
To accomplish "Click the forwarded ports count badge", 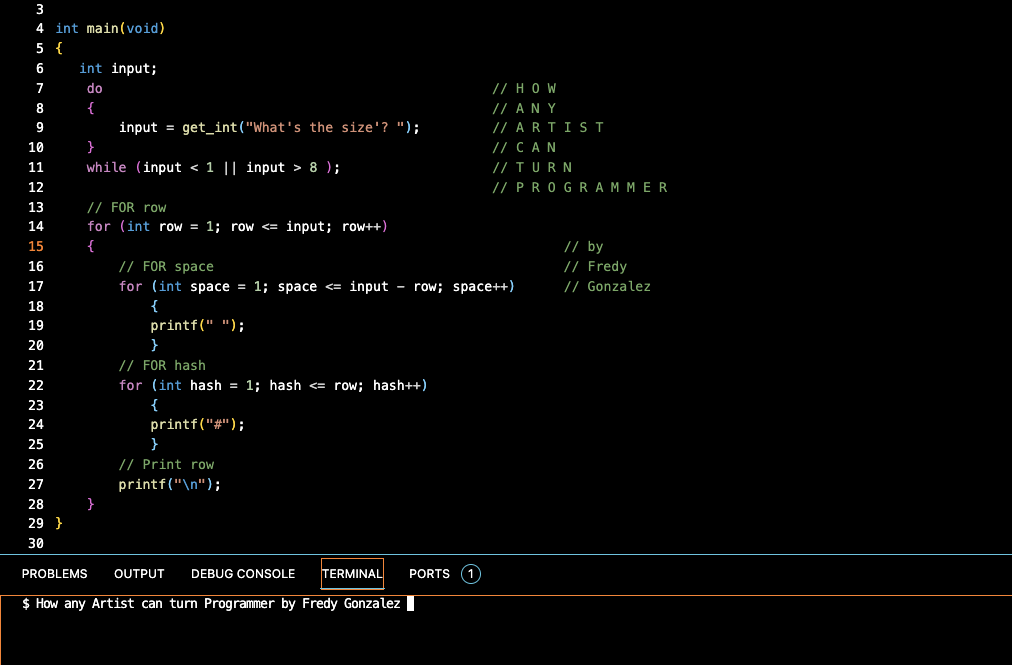I will coord(470,574).
